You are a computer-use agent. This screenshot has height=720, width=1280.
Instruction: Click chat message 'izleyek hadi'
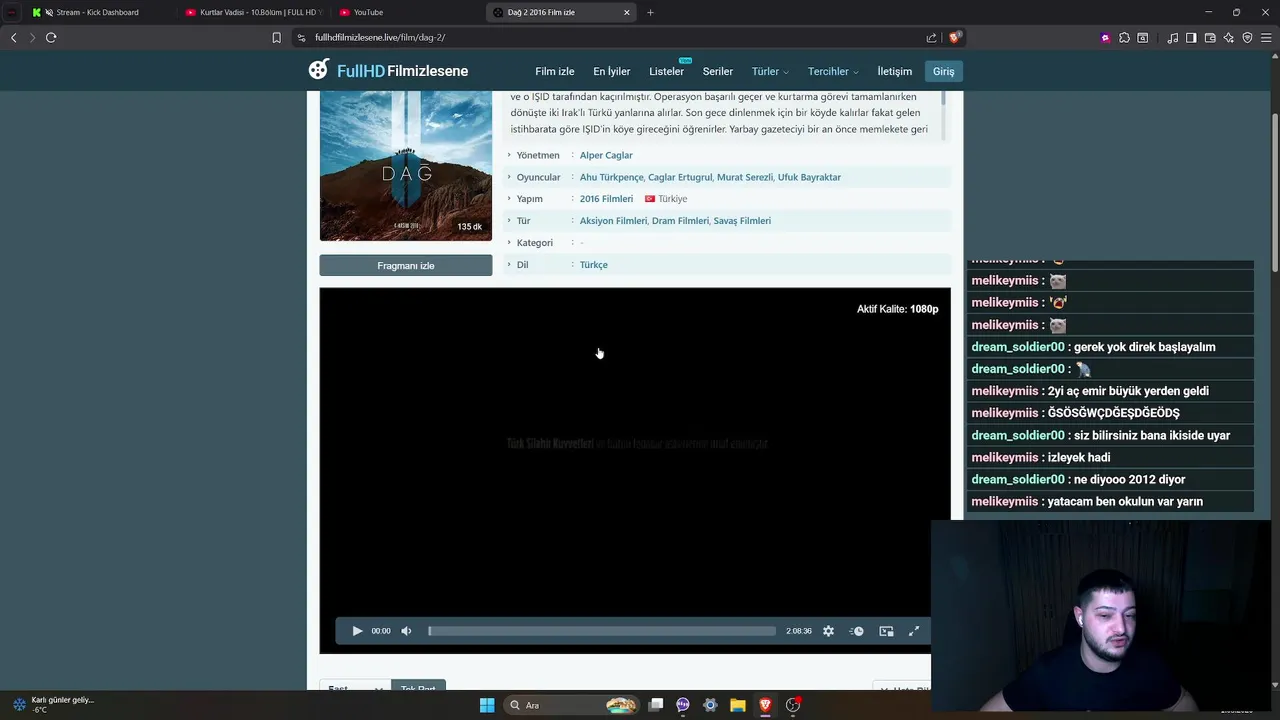[1110, 457]
